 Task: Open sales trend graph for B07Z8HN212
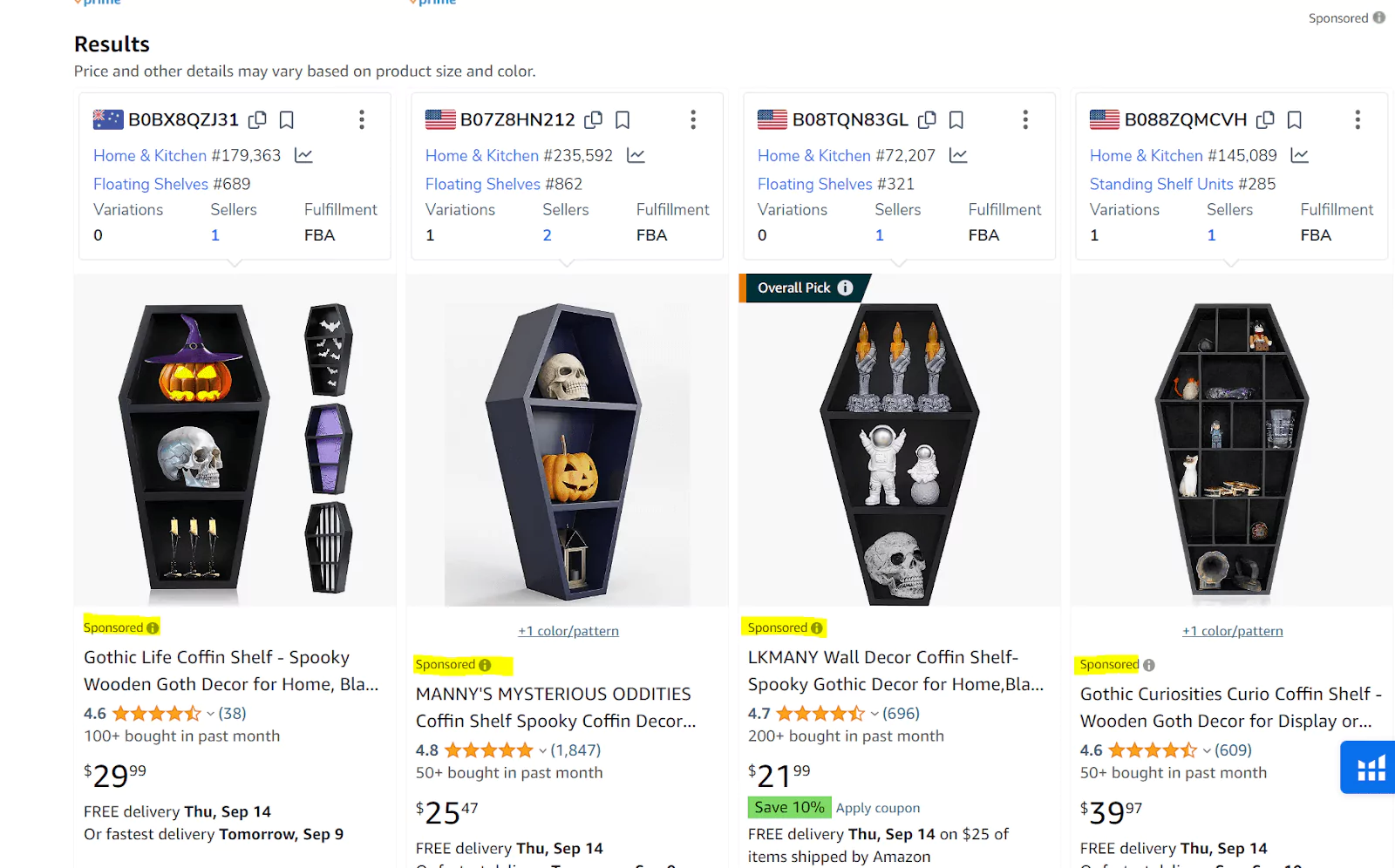pos(636,155)
